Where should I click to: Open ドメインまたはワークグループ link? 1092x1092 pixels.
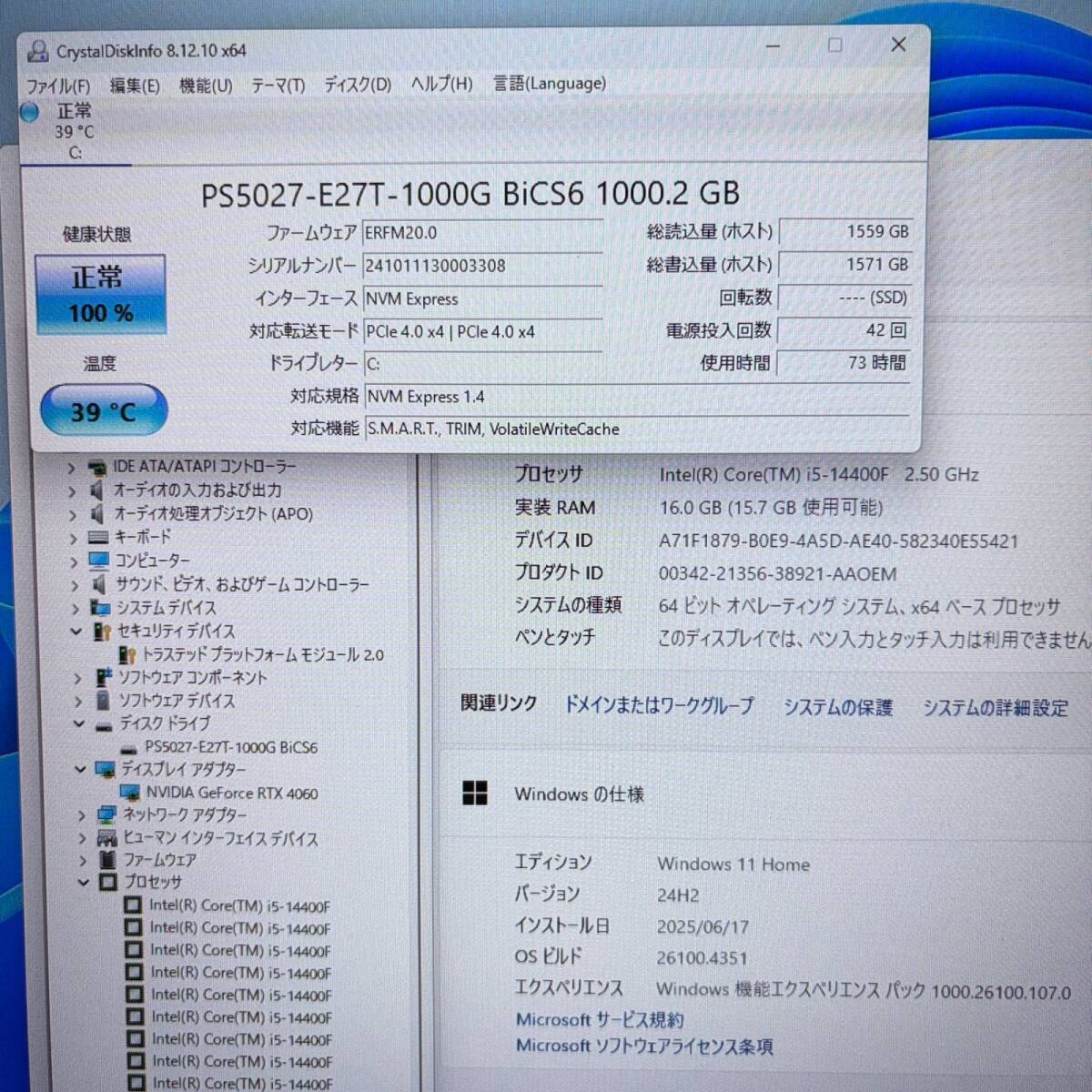click(x=659, y=705)
